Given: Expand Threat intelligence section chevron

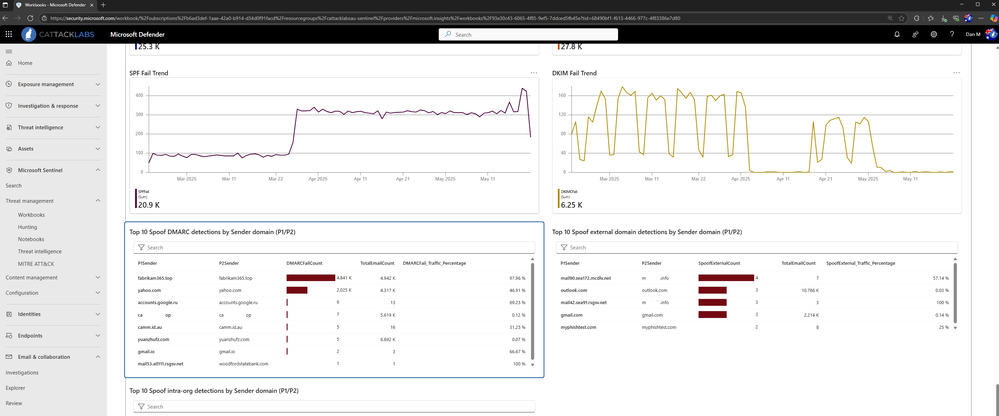Looking at the screenshot, I should [x=97, y=127].
